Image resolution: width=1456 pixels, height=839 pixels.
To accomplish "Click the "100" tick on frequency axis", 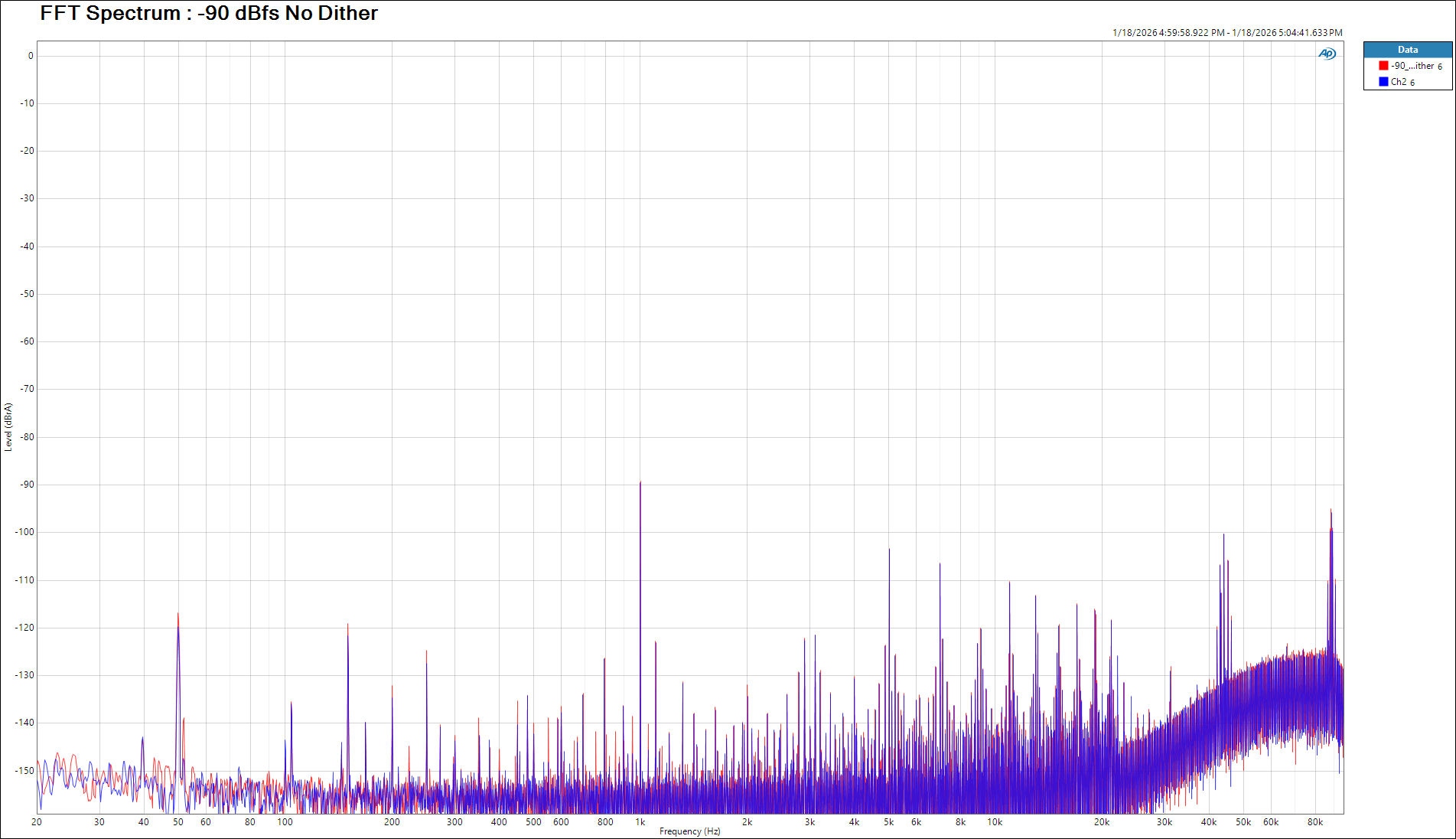I will coord(285,822).
